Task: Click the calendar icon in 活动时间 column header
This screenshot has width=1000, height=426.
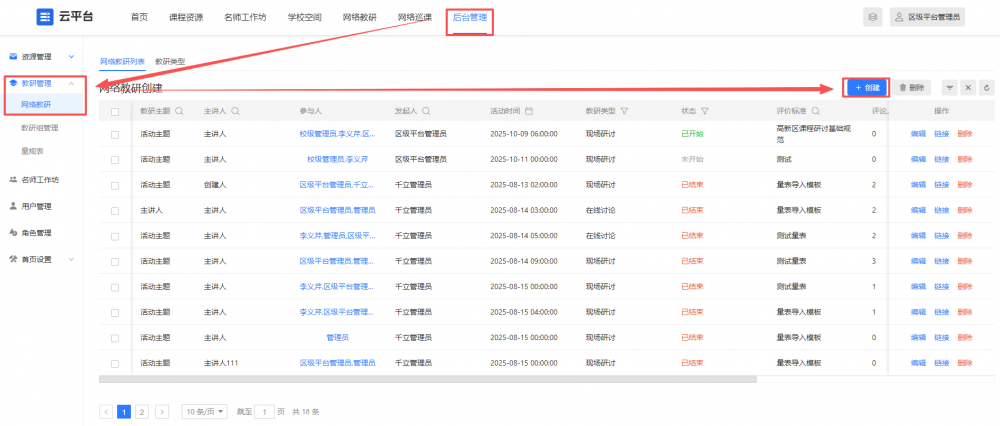Action: [x=528, y=111]
